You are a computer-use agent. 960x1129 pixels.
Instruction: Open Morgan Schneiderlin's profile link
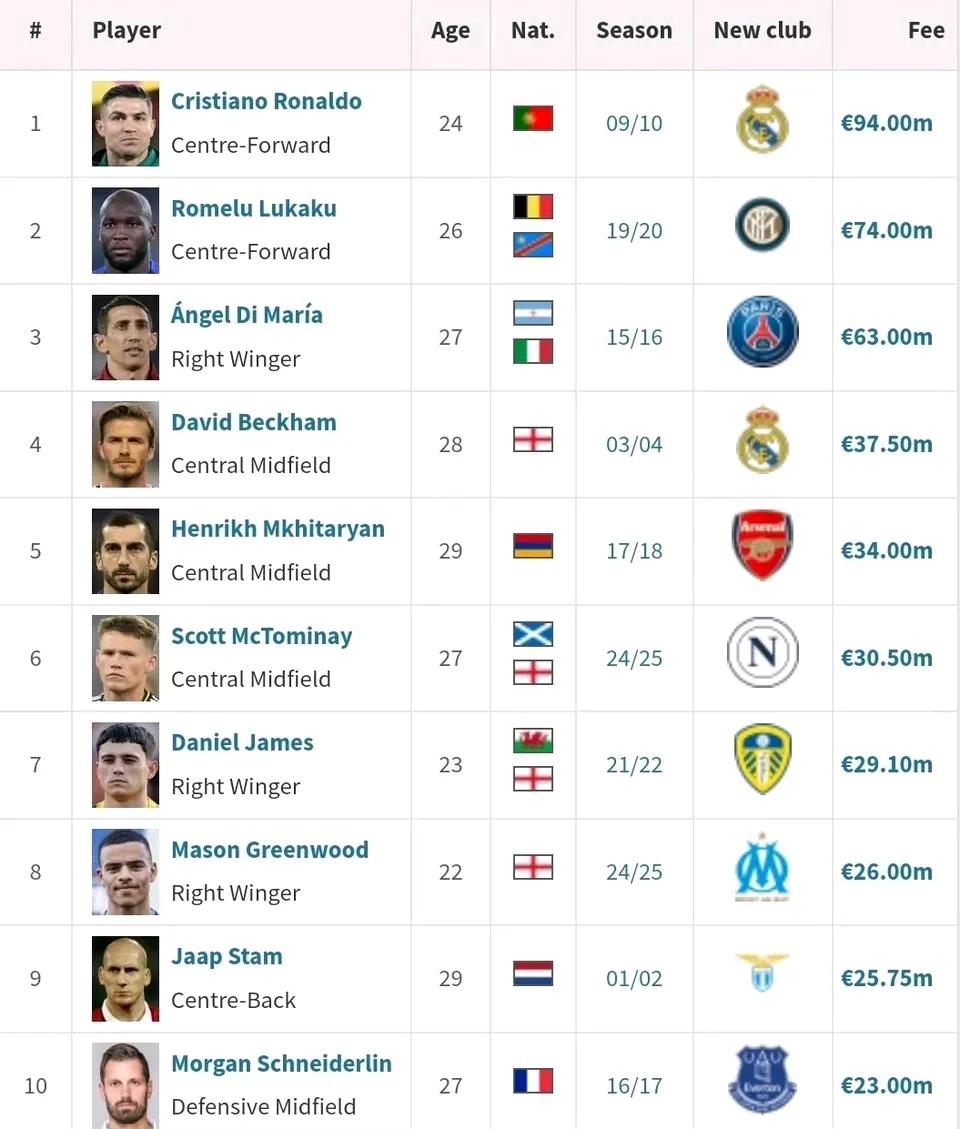pyautogui.click(x=281, y=1063)
